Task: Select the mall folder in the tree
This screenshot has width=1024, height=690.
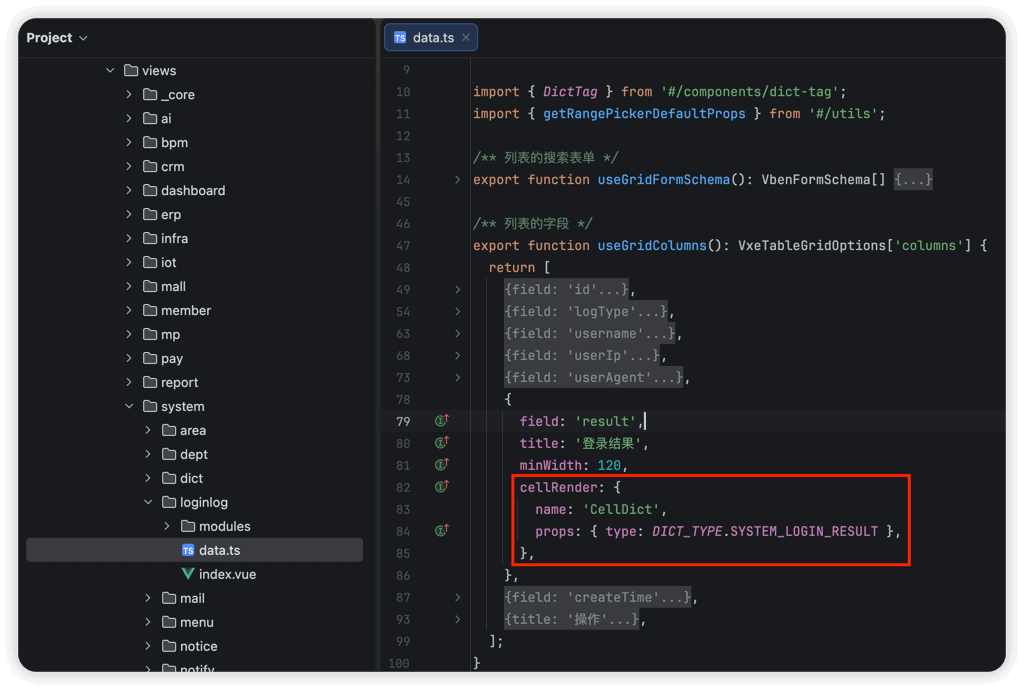Action: click(173, 286)
